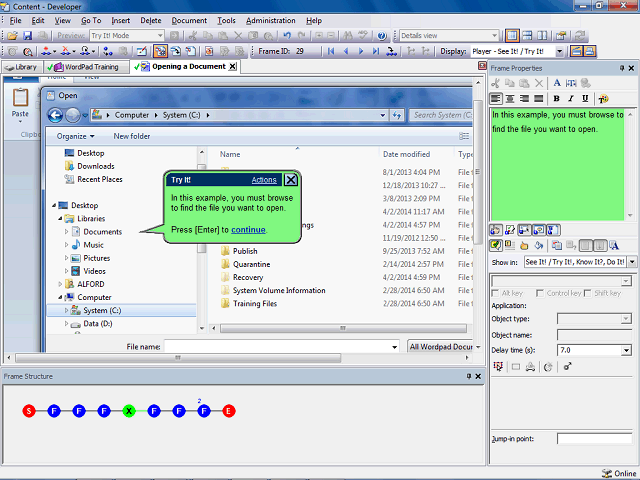The image size is (640, 480).
Task: Toggle the second orange Display toolbar button
Action: [589, 51]
